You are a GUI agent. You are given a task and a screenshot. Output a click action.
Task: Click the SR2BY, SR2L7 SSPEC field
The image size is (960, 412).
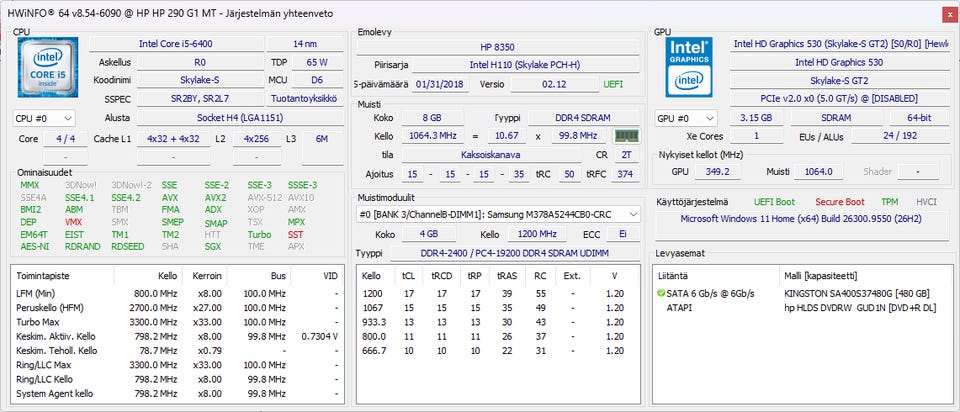click(x=200, y=99)
